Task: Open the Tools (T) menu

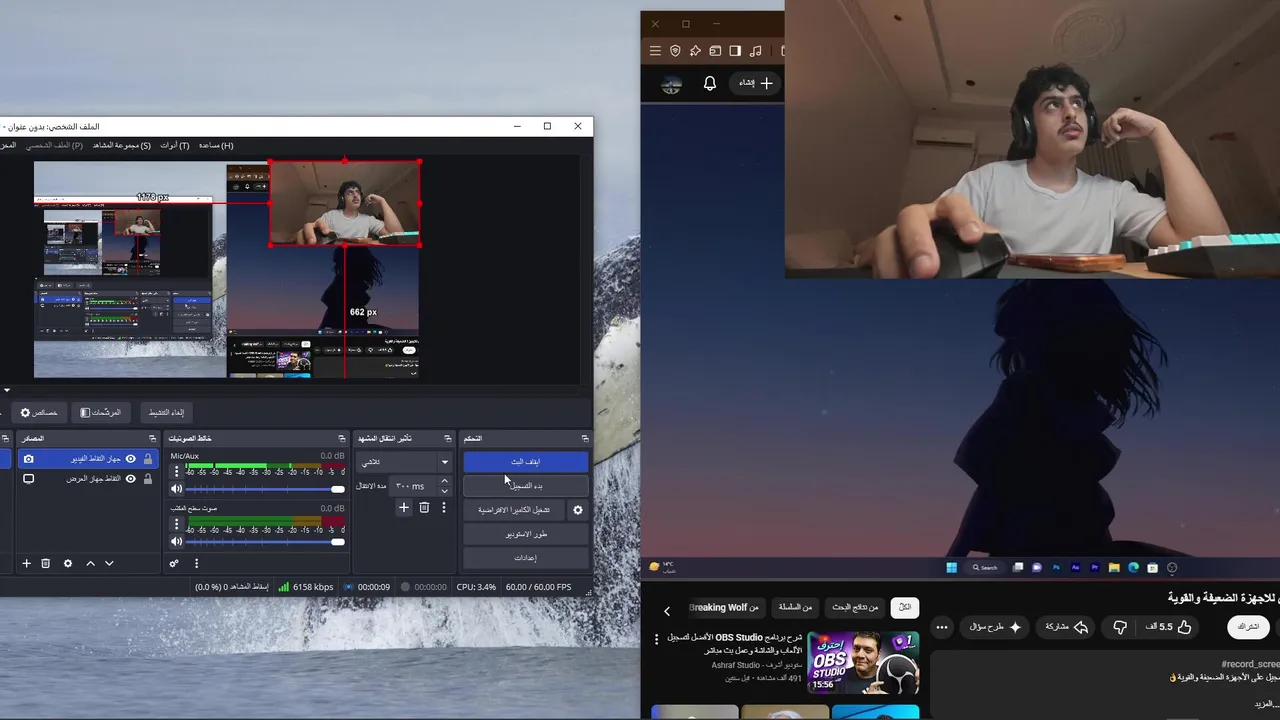Action: (x=175, y=145)
